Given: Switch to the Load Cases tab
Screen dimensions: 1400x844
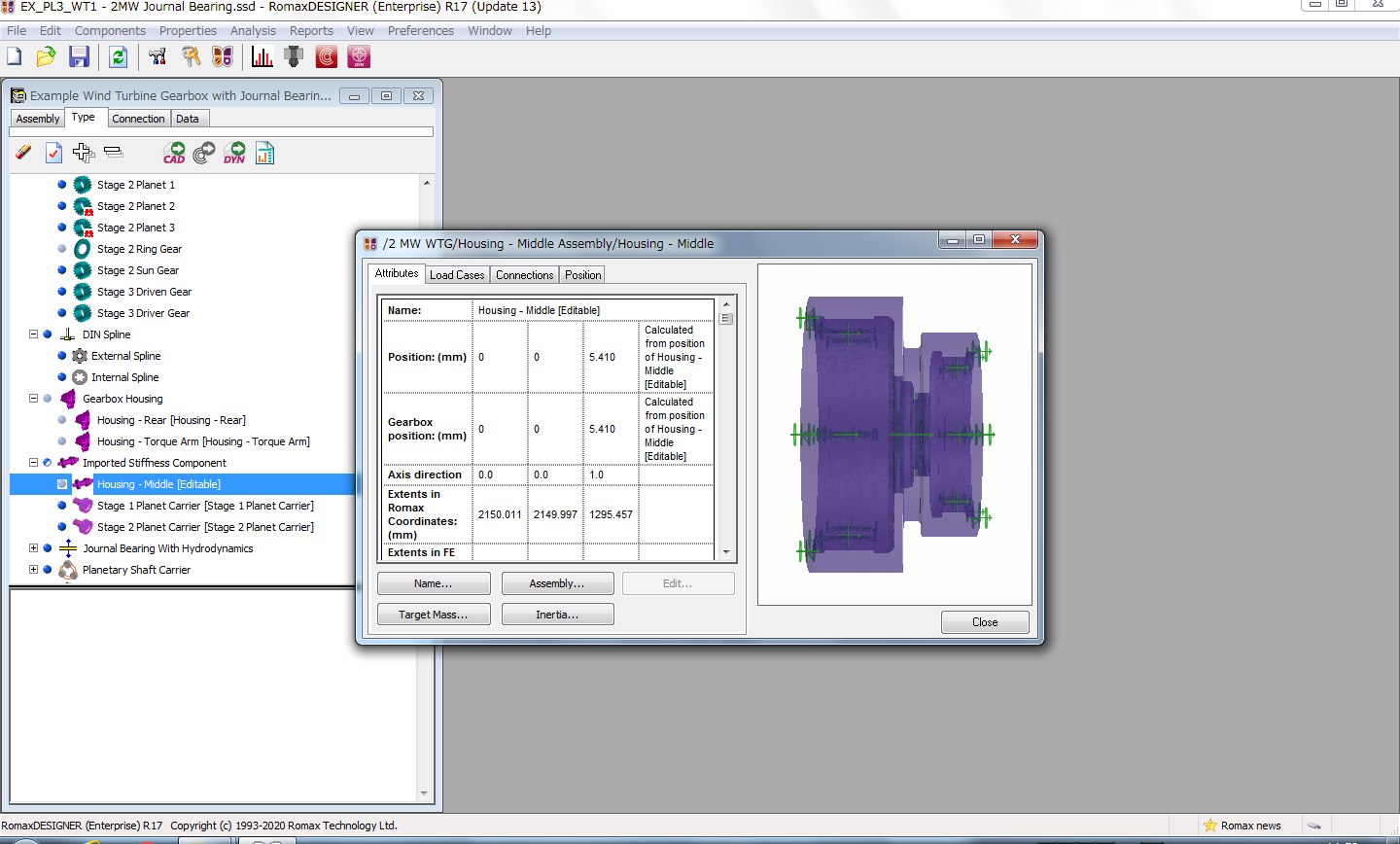Looking at the screenshot, I should point(457,275).
